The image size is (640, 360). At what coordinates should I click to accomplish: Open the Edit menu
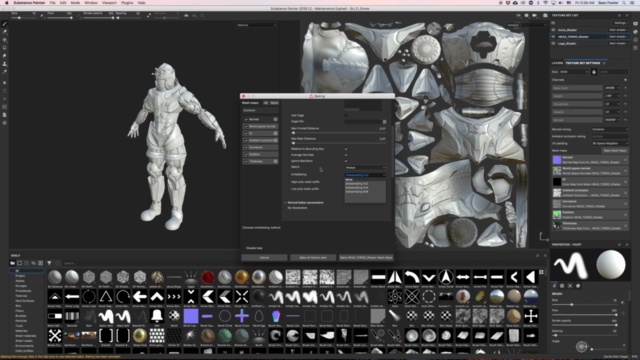pyautogui.click(x=63, y=3)
